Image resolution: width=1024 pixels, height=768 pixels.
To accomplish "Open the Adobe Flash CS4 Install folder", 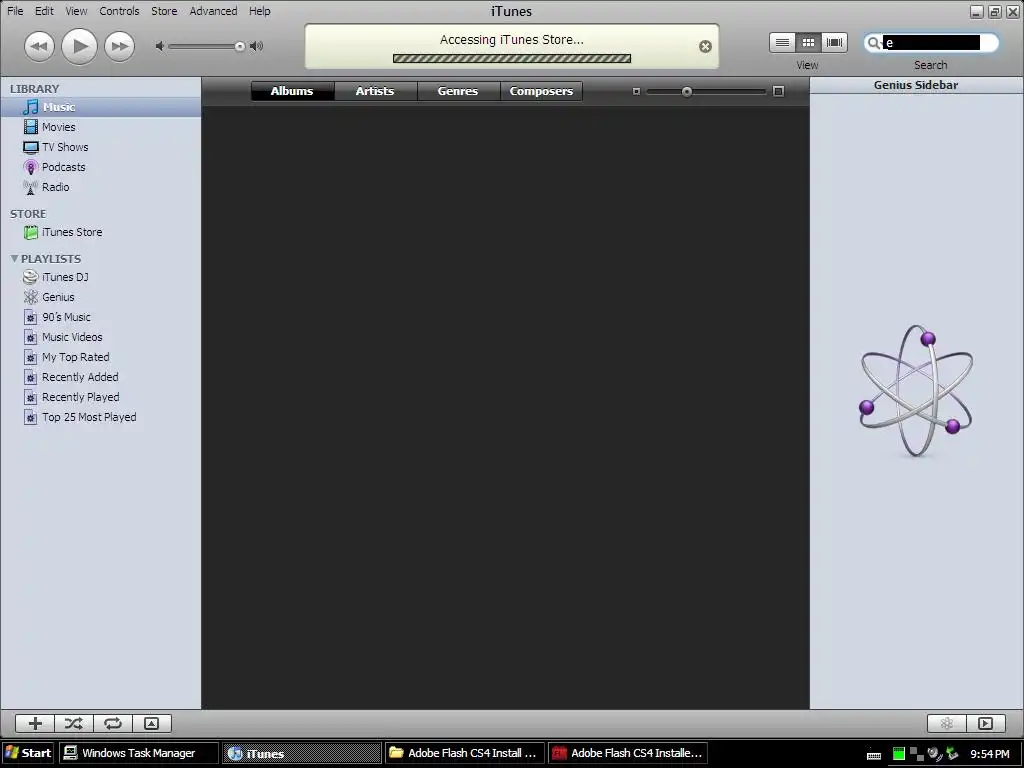I will point(464,753).
